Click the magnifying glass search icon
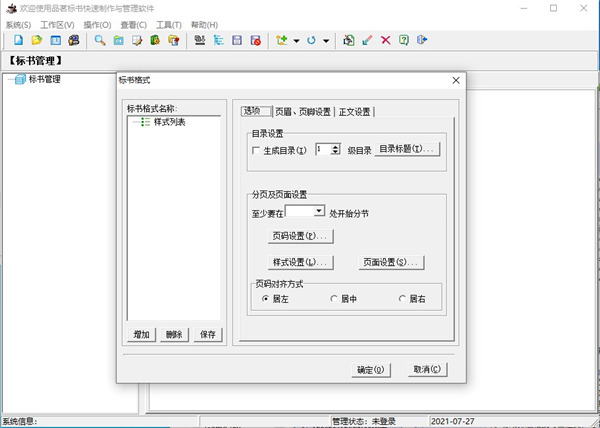 pyautogui.click(x=100, y=40)
